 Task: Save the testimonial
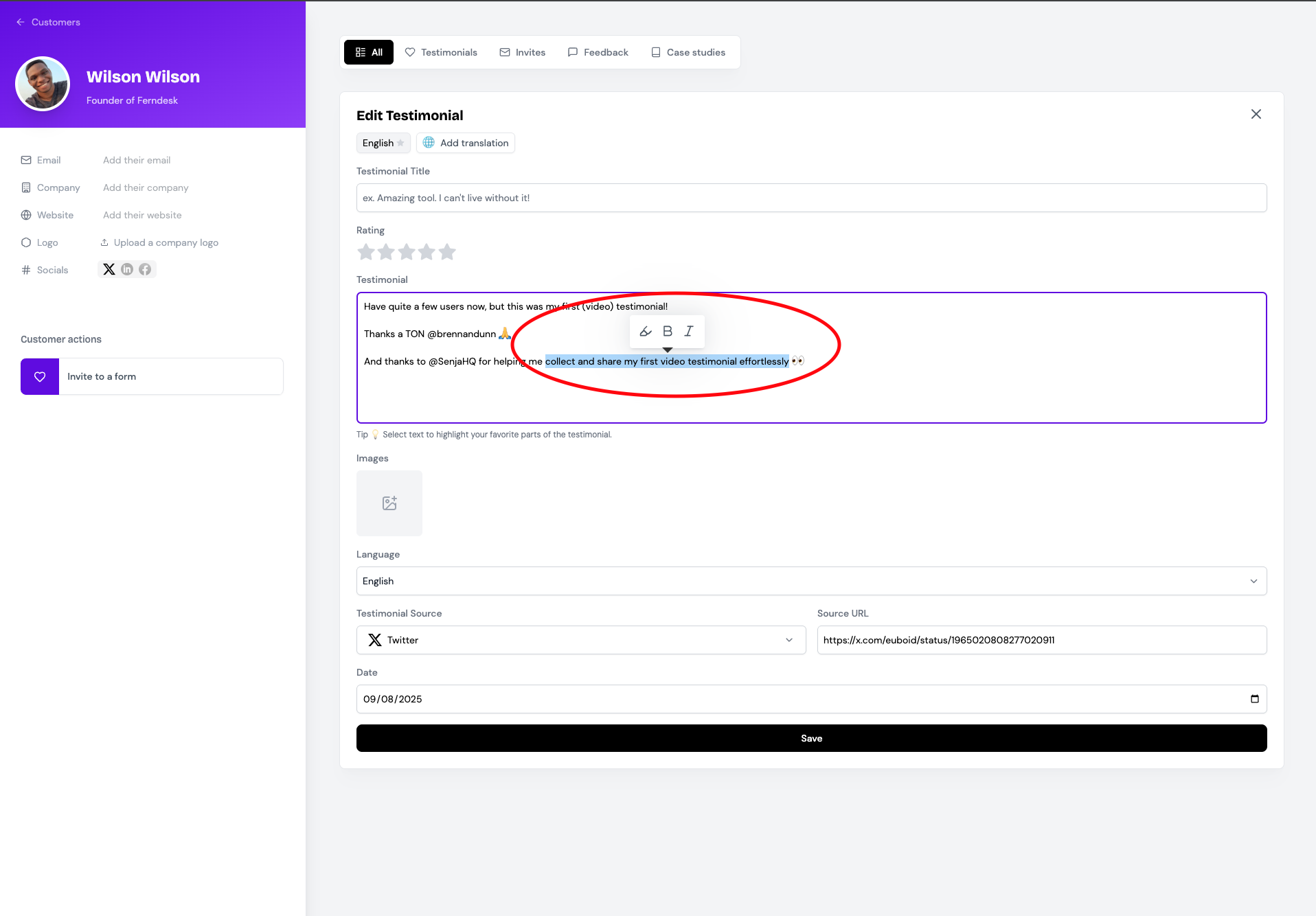812,738
